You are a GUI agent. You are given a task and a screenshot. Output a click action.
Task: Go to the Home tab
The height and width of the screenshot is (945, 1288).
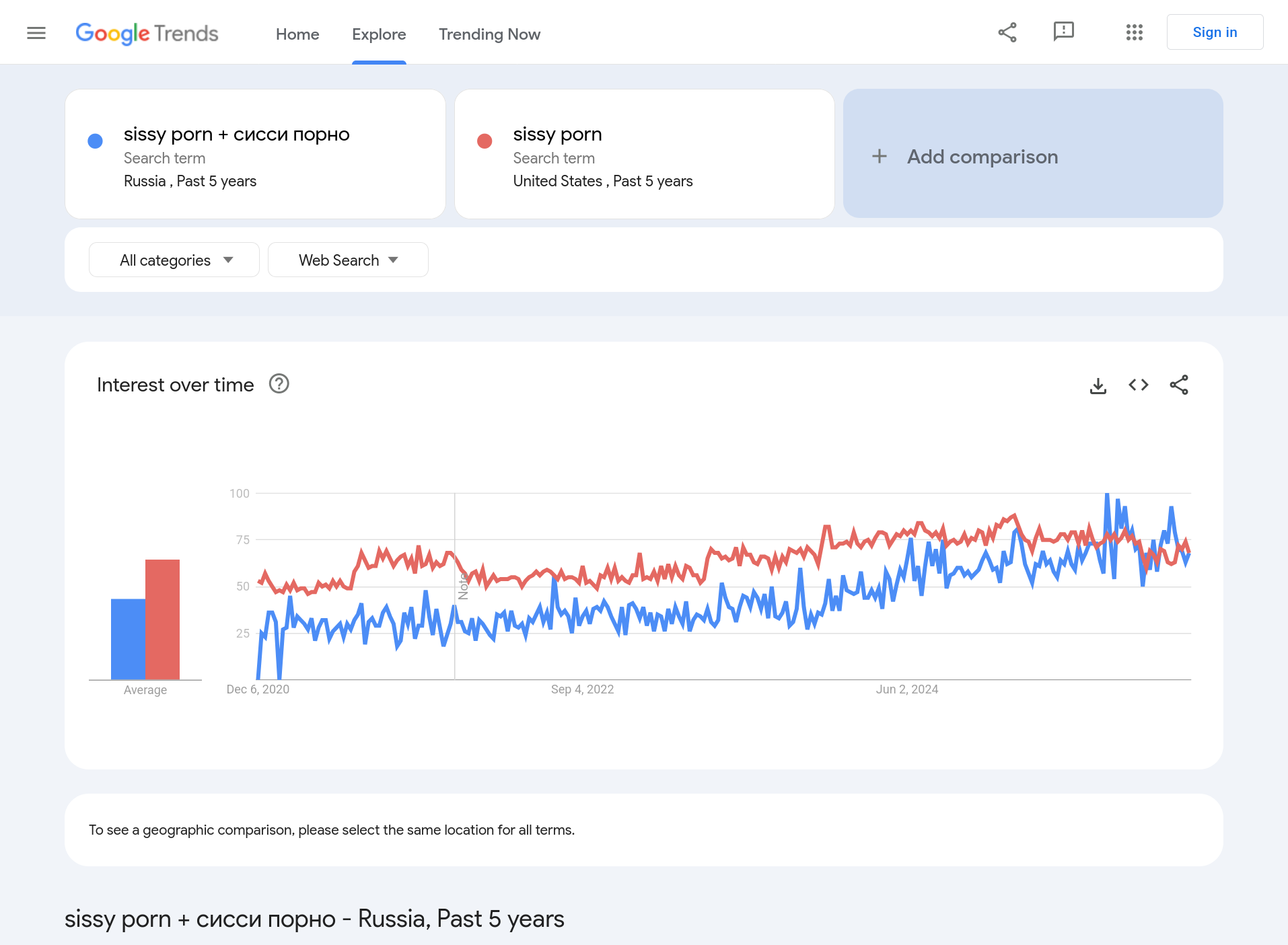pyautogui.click(x=297, y=34)
